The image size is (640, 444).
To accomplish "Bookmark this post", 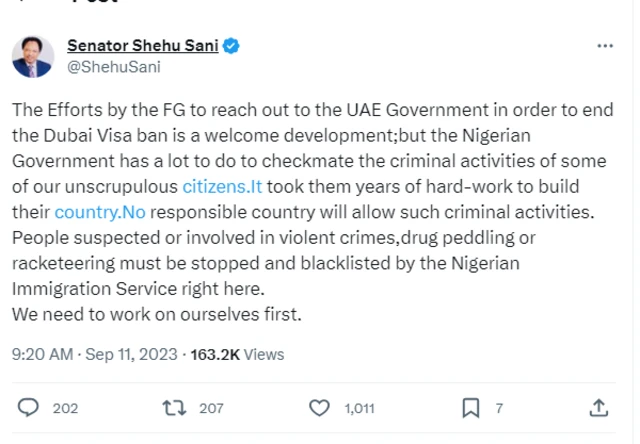I will tap(469, 408).
